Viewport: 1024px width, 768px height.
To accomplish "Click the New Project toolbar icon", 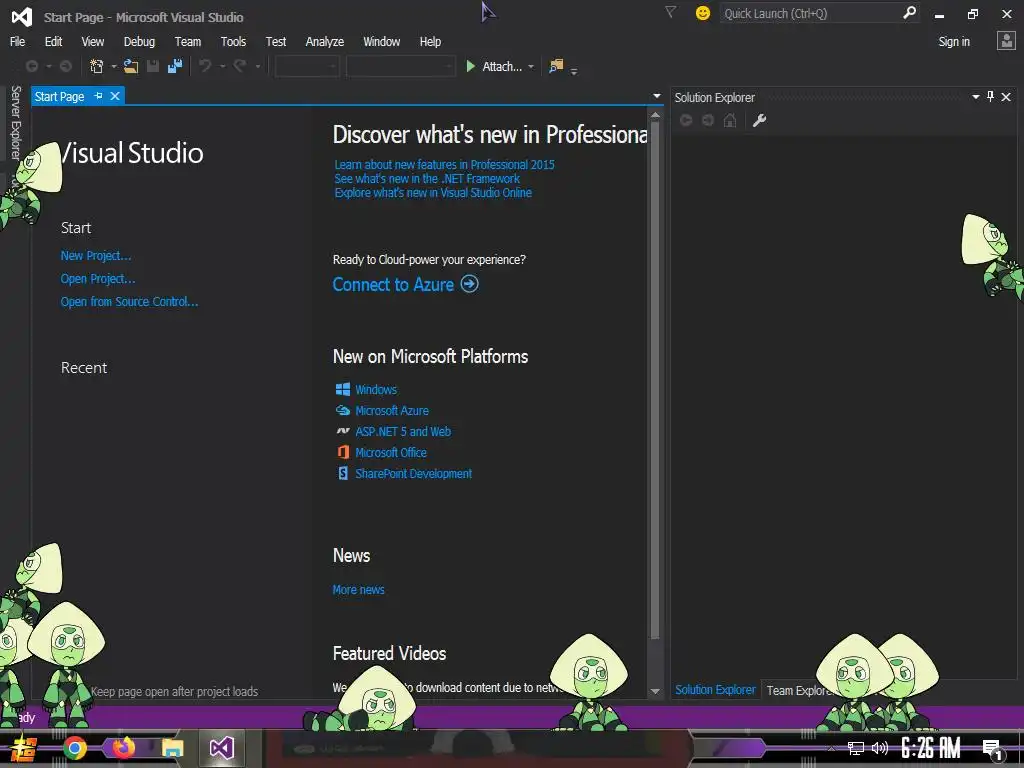I will [x=97, y=66].
